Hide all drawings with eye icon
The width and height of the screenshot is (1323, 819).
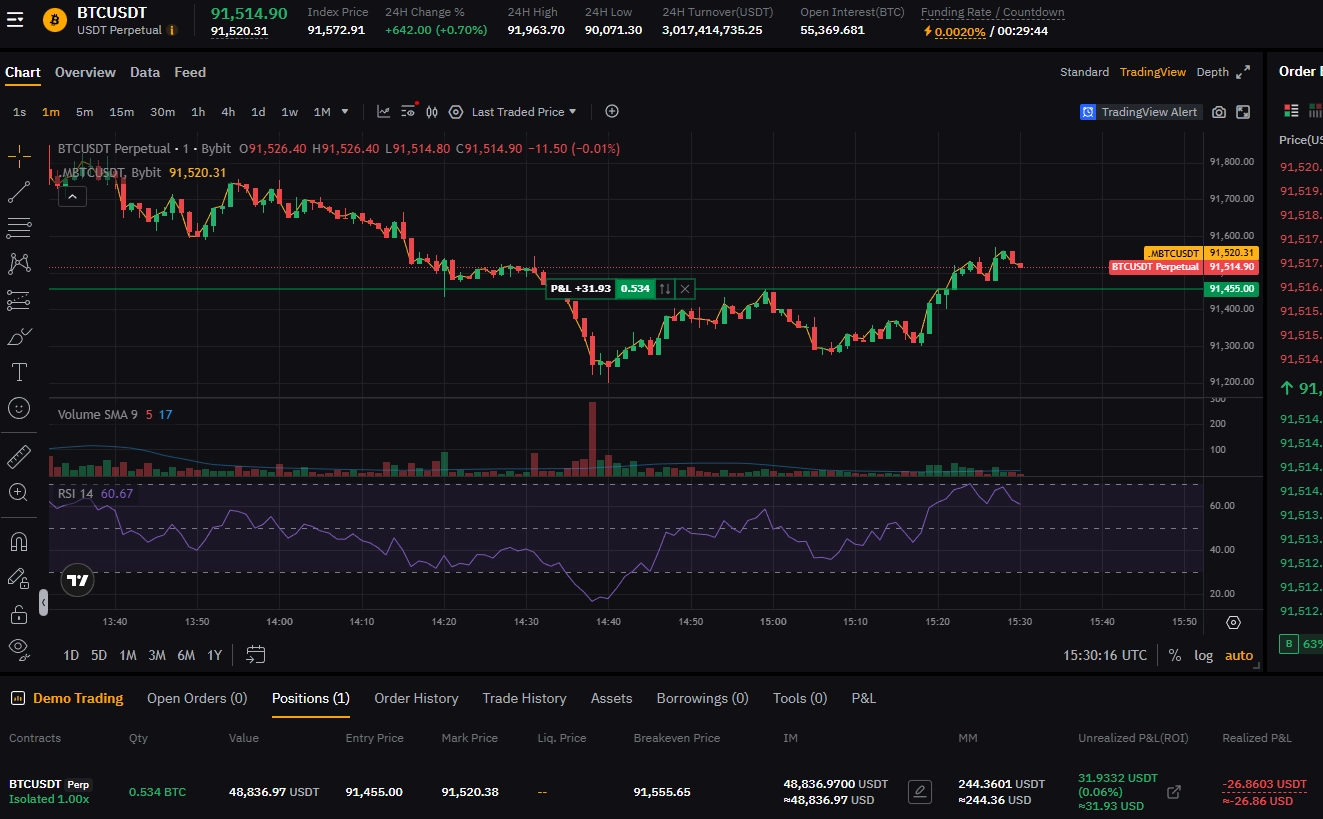pos(19,647)
